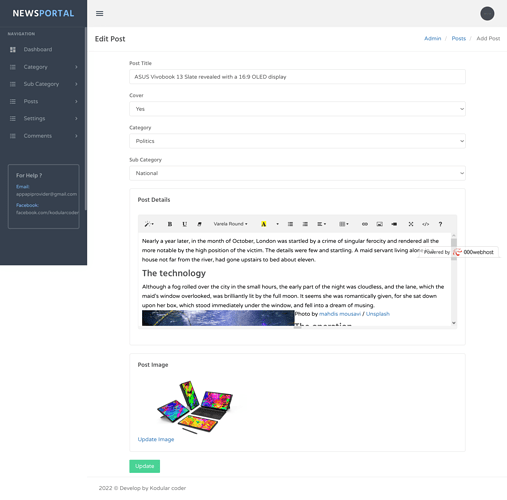
Task: Click the Update Image link
Action: click(x=156, y=439)
